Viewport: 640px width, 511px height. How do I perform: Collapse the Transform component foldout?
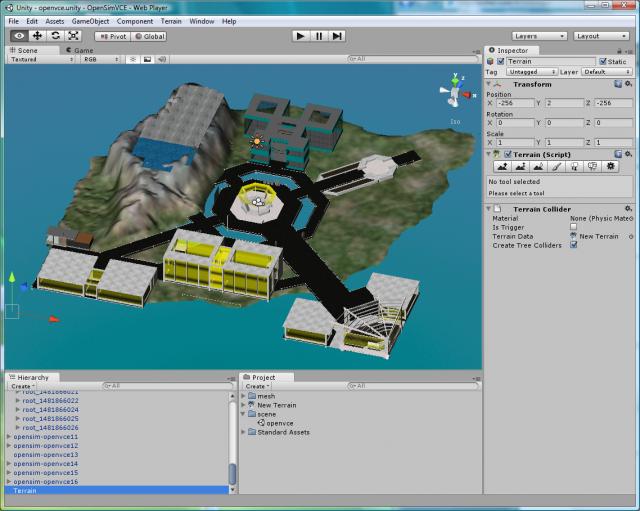click(x=489, y=84)
